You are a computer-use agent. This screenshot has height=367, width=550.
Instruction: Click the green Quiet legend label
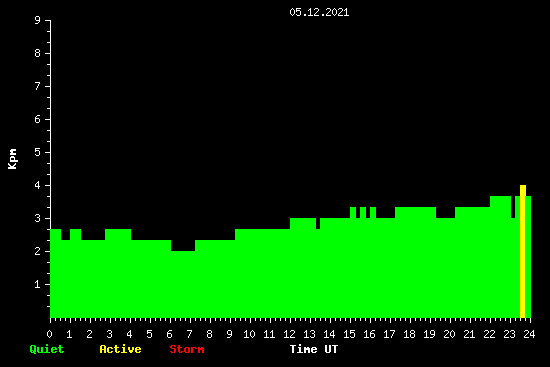(x=47, y=349)
